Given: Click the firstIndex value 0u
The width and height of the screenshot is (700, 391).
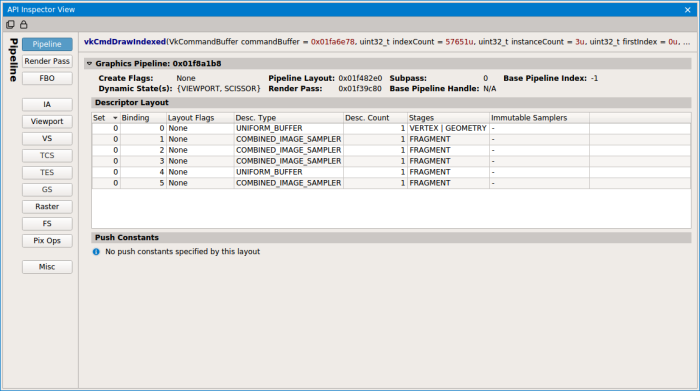Looking at the screenshot, I should click(x=673, y=42).
